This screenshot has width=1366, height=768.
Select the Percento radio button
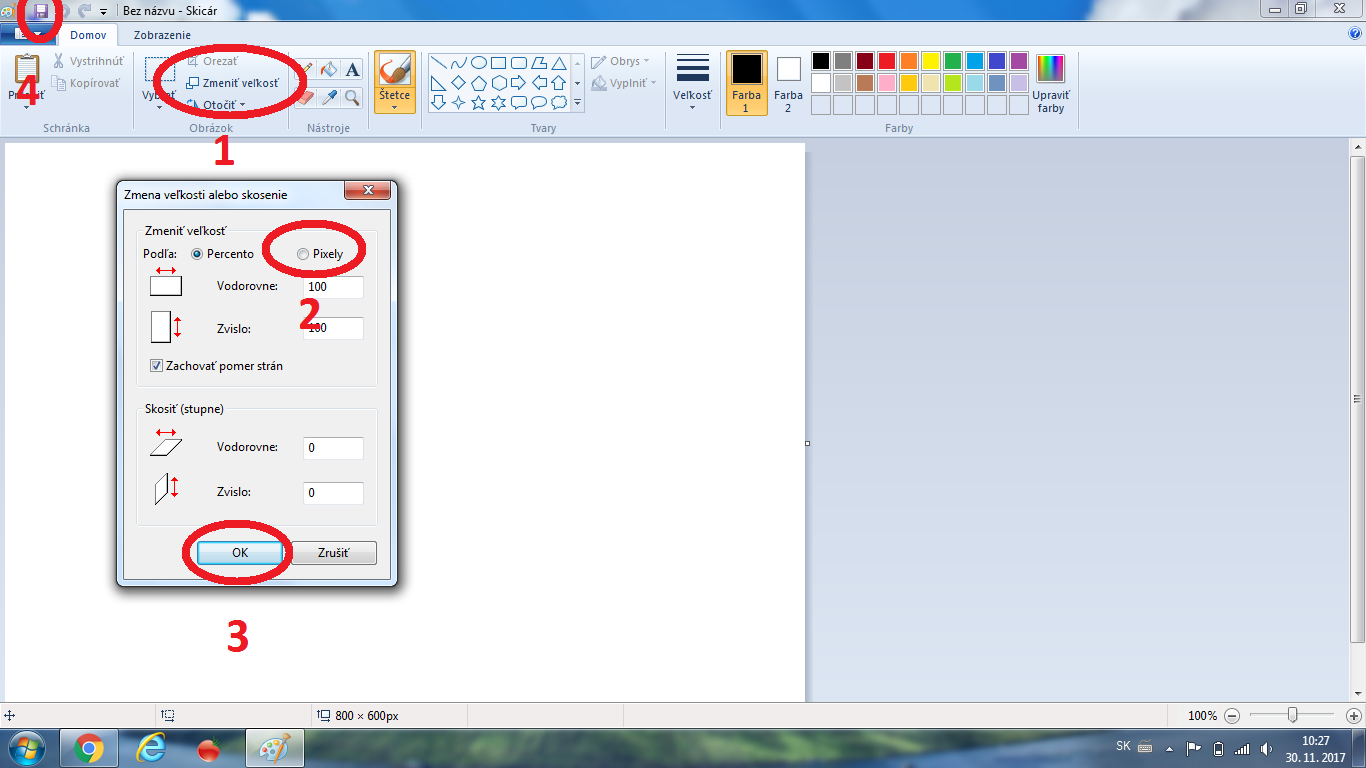point(197,254)
